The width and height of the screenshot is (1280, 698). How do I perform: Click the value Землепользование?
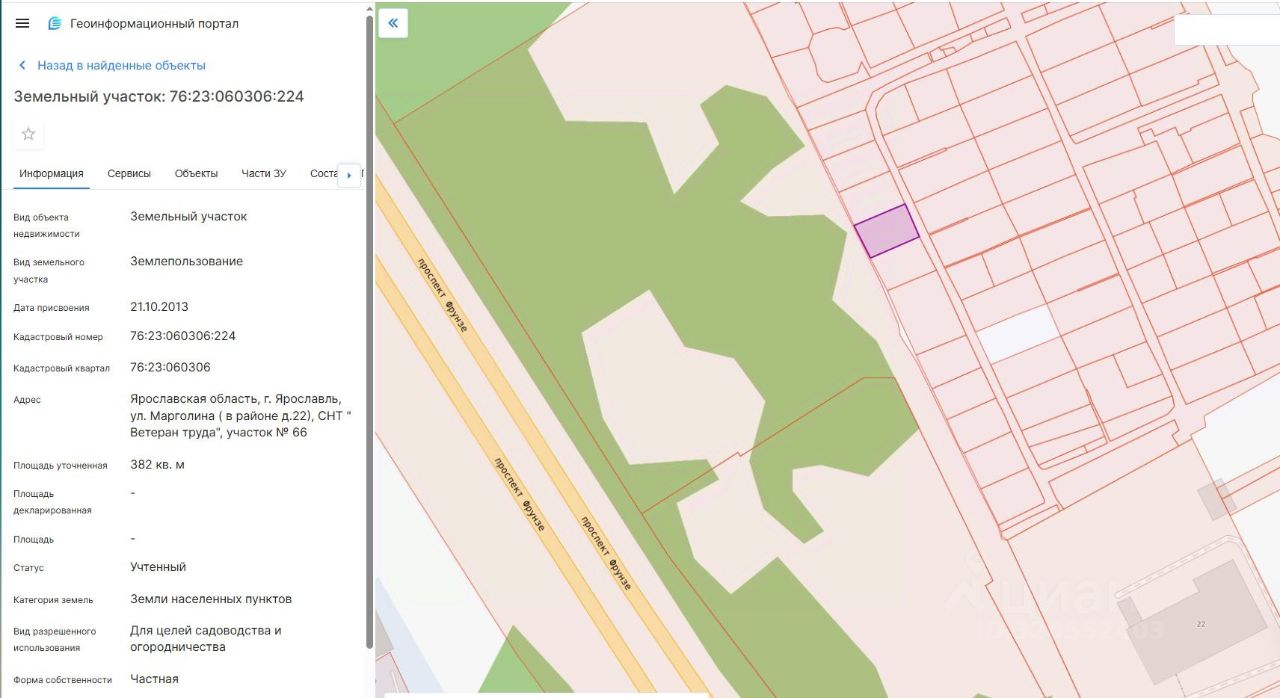186,261
